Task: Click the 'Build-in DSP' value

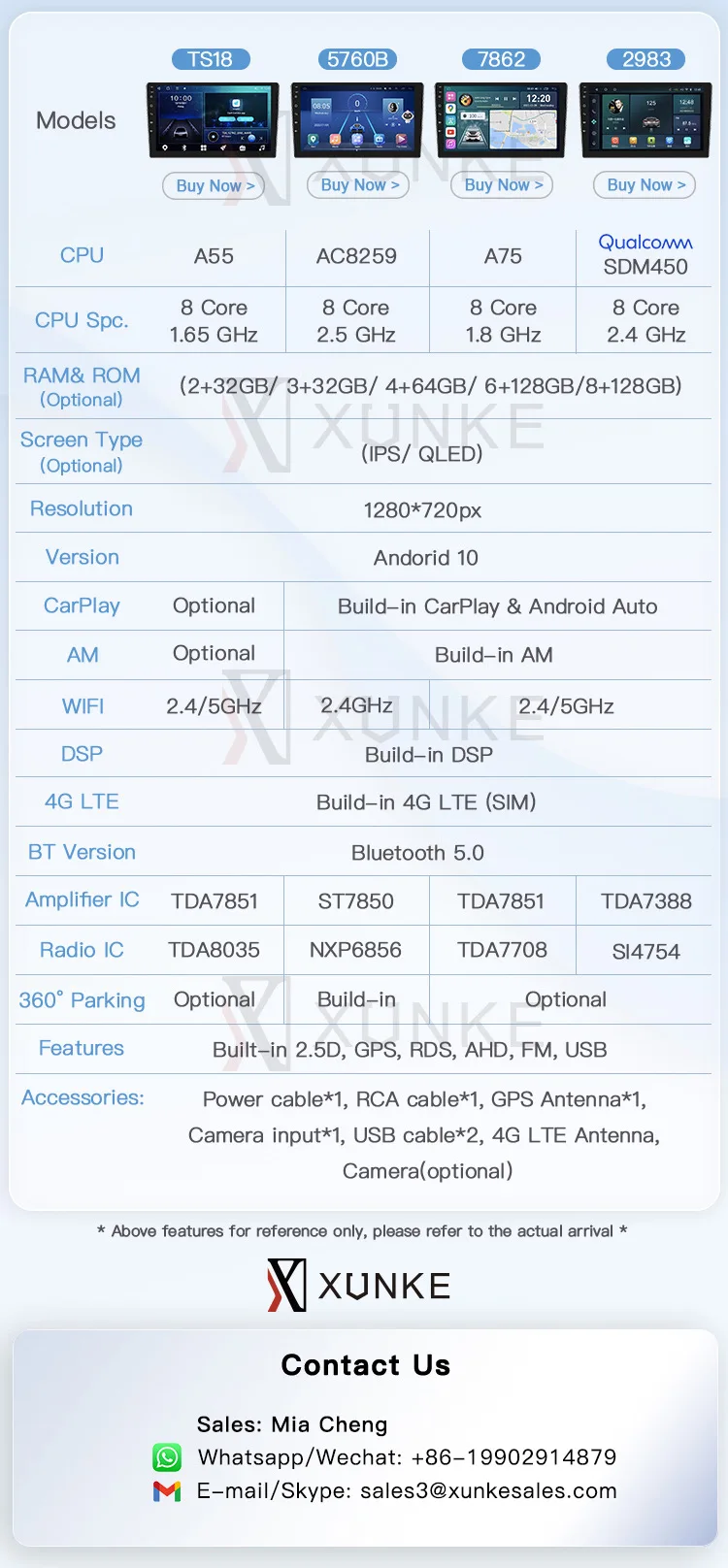Action: [x=429, y=755]
